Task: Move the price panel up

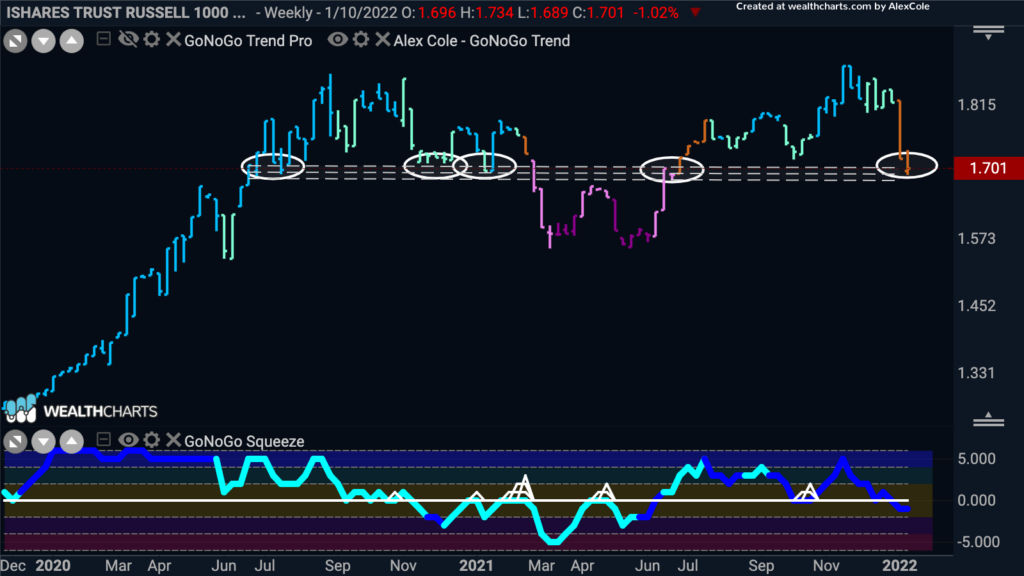Action: click(72, 41)
